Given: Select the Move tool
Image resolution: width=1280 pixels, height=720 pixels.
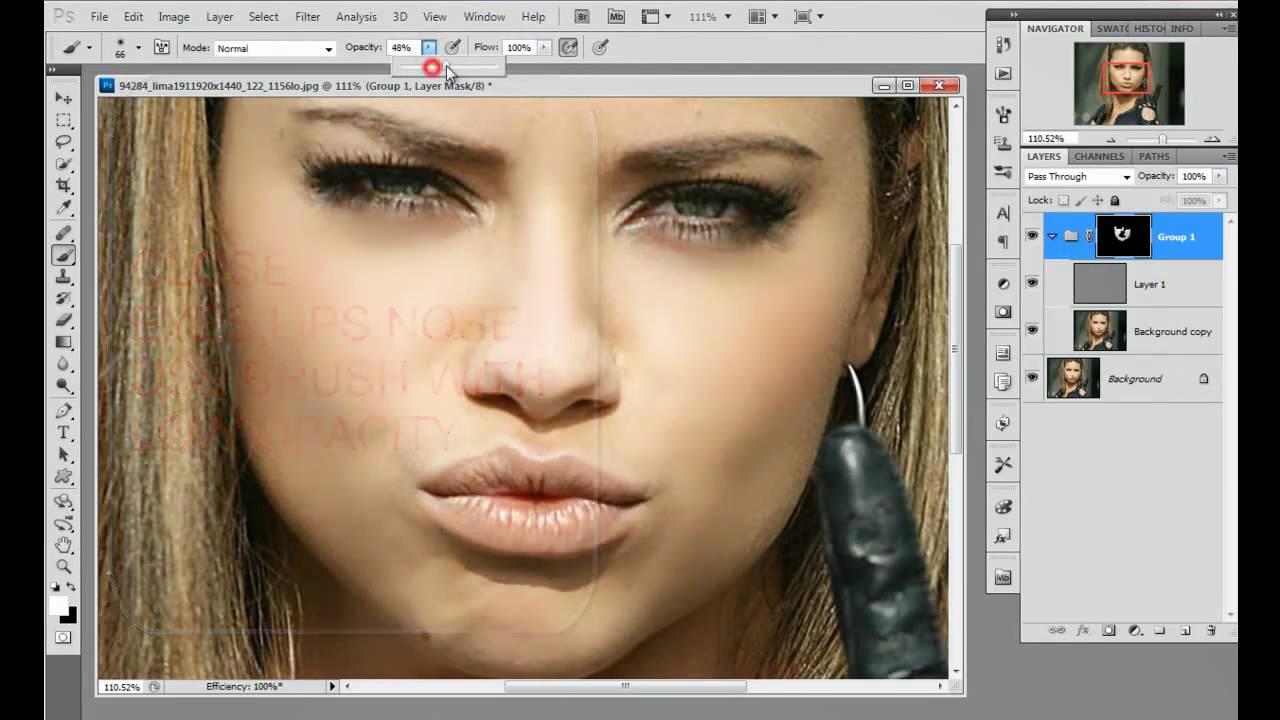Looking at the screenshot, I should [64, 98].
